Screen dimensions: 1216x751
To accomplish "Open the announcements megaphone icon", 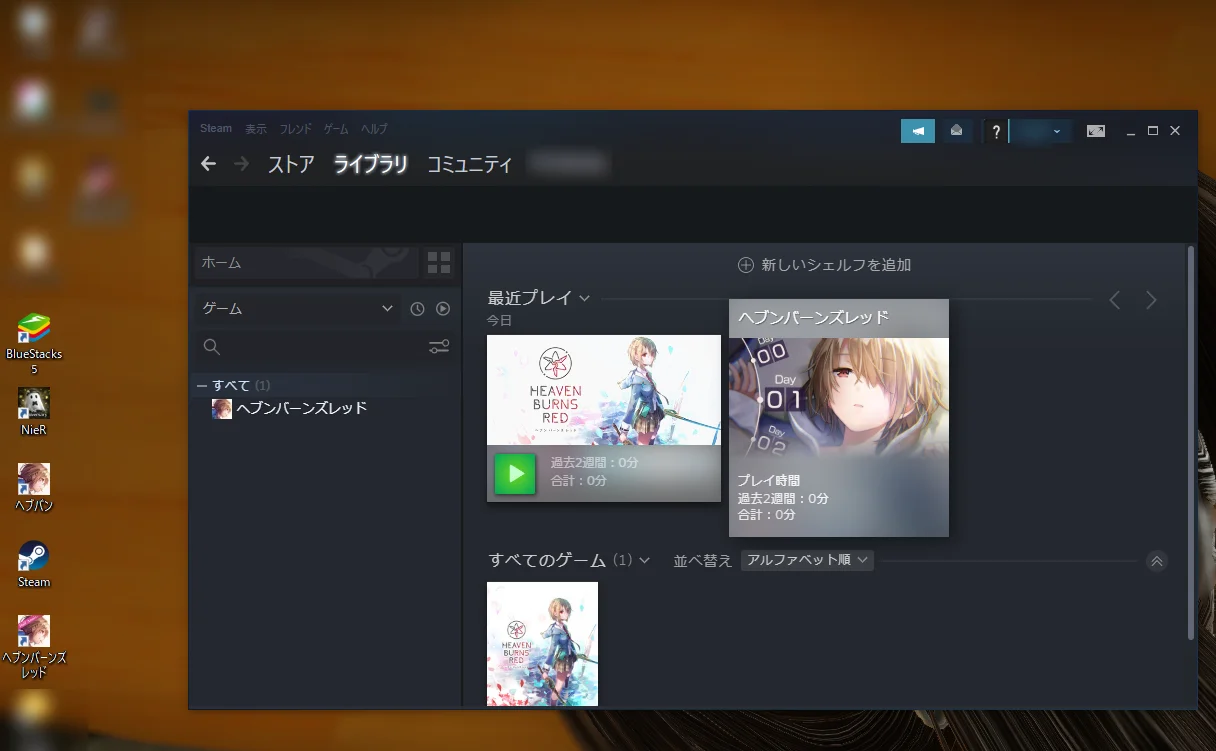I will pyautogui.click(x=918, y=131).
